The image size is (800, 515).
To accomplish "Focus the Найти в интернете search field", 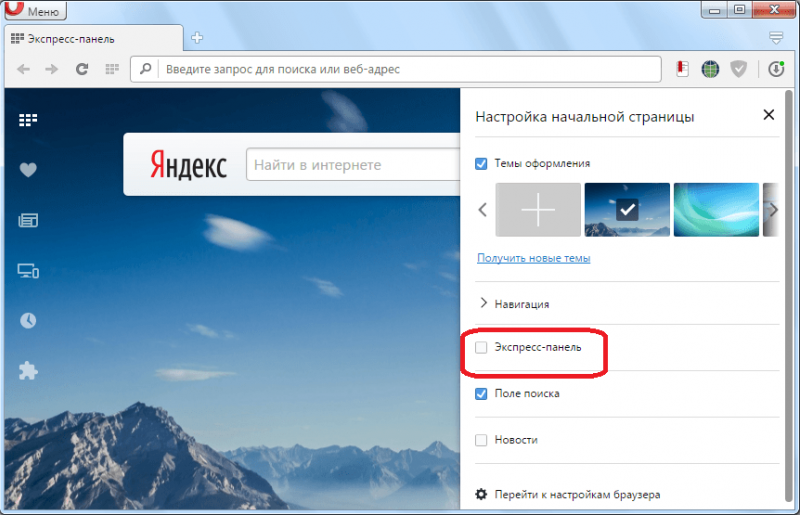I will 353,164.
